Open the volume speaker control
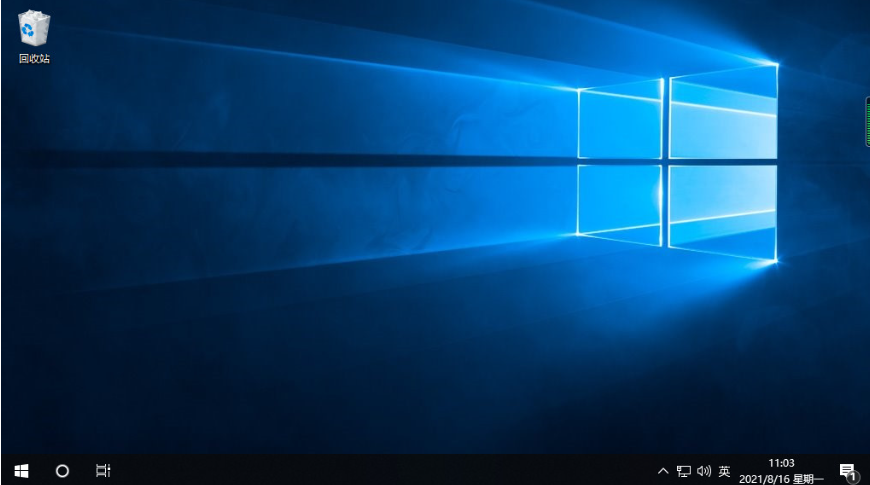 (x=704, y=471)
